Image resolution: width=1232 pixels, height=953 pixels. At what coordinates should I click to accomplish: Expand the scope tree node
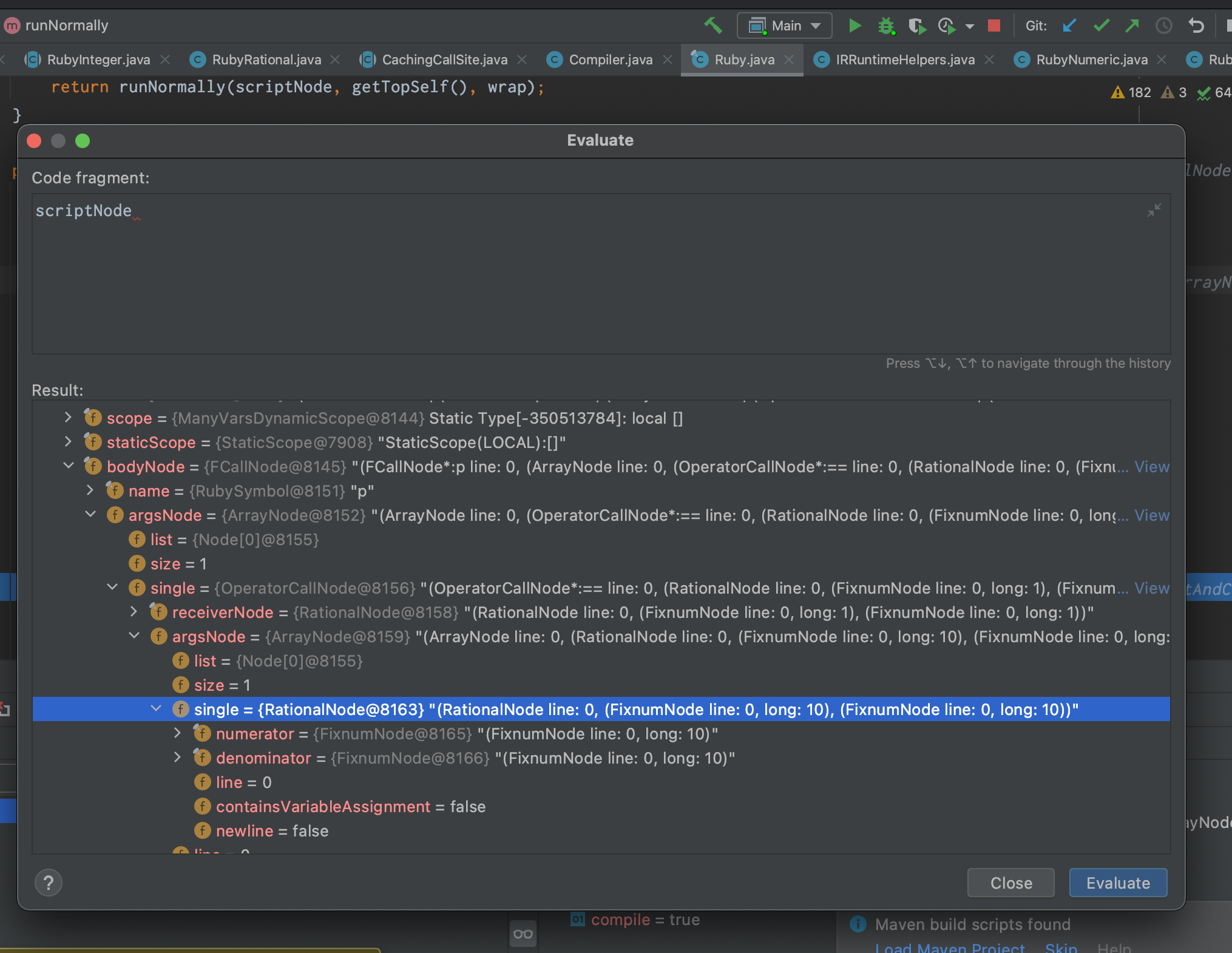pyautogui.click(x=67, y=418)
